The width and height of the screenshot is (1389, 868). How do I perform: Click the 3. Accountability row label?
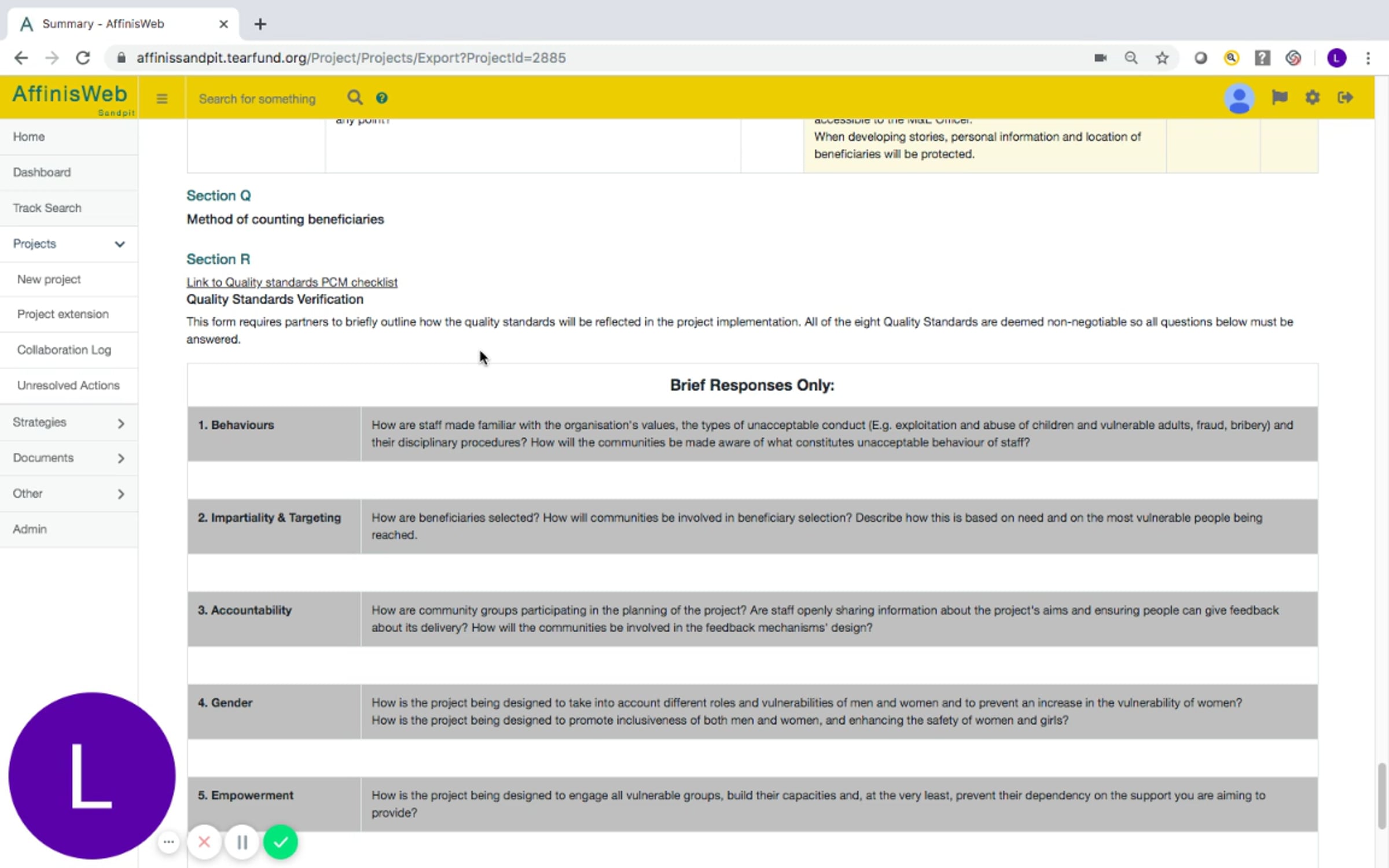tap(245, 610)
